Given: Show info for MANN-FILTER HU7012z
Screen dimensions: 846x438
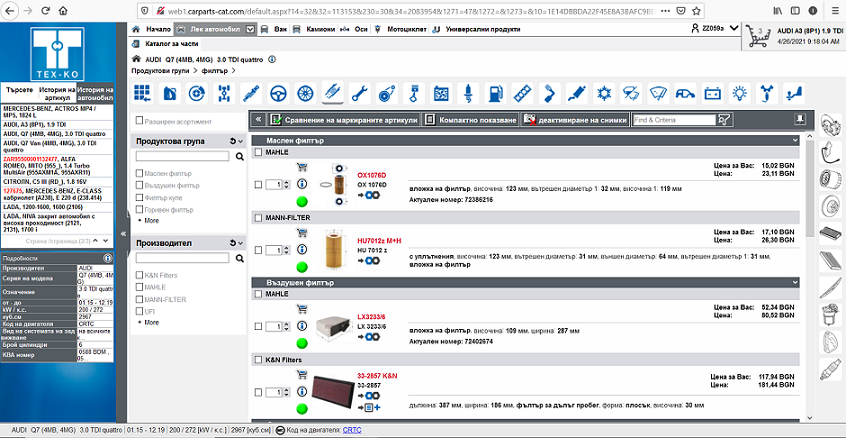Looking at the screenshot, I should pos(302,249).
